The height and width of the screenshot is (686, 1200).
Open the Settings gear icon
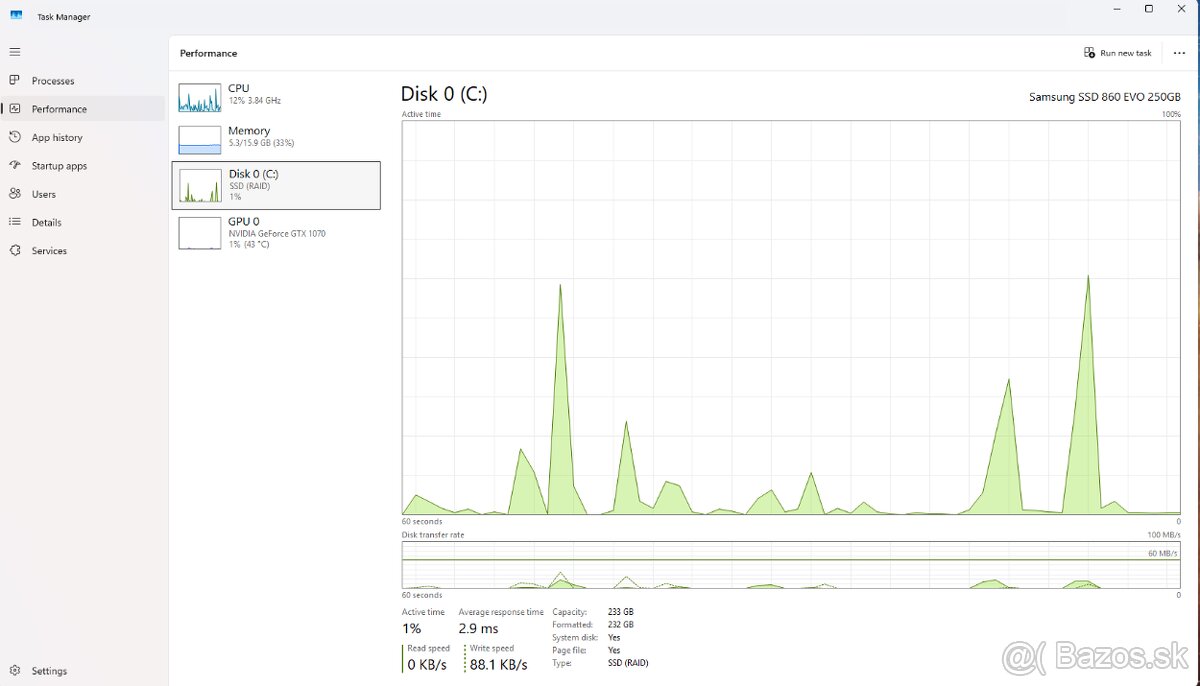coord(15,671)
